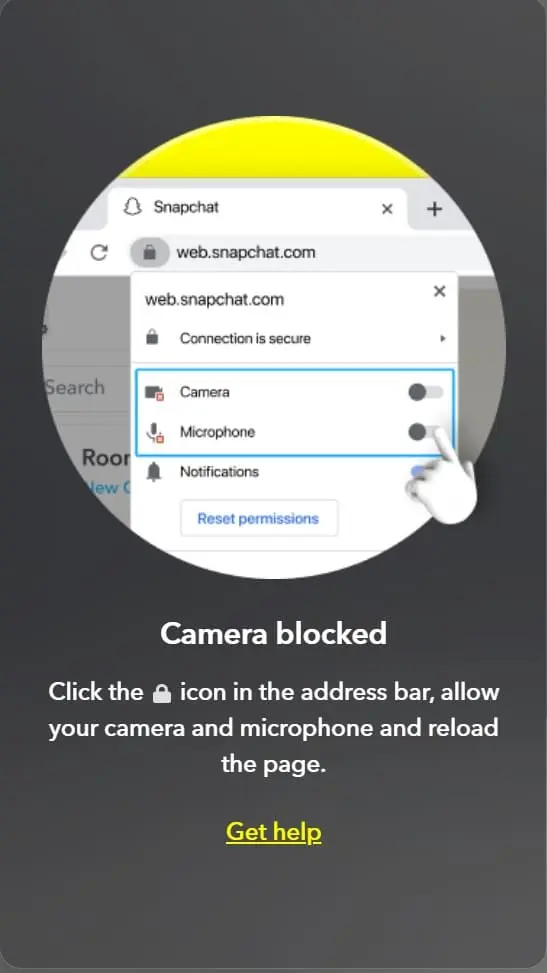Click the web.snapchat.com address bar

[x=246, y=253]
